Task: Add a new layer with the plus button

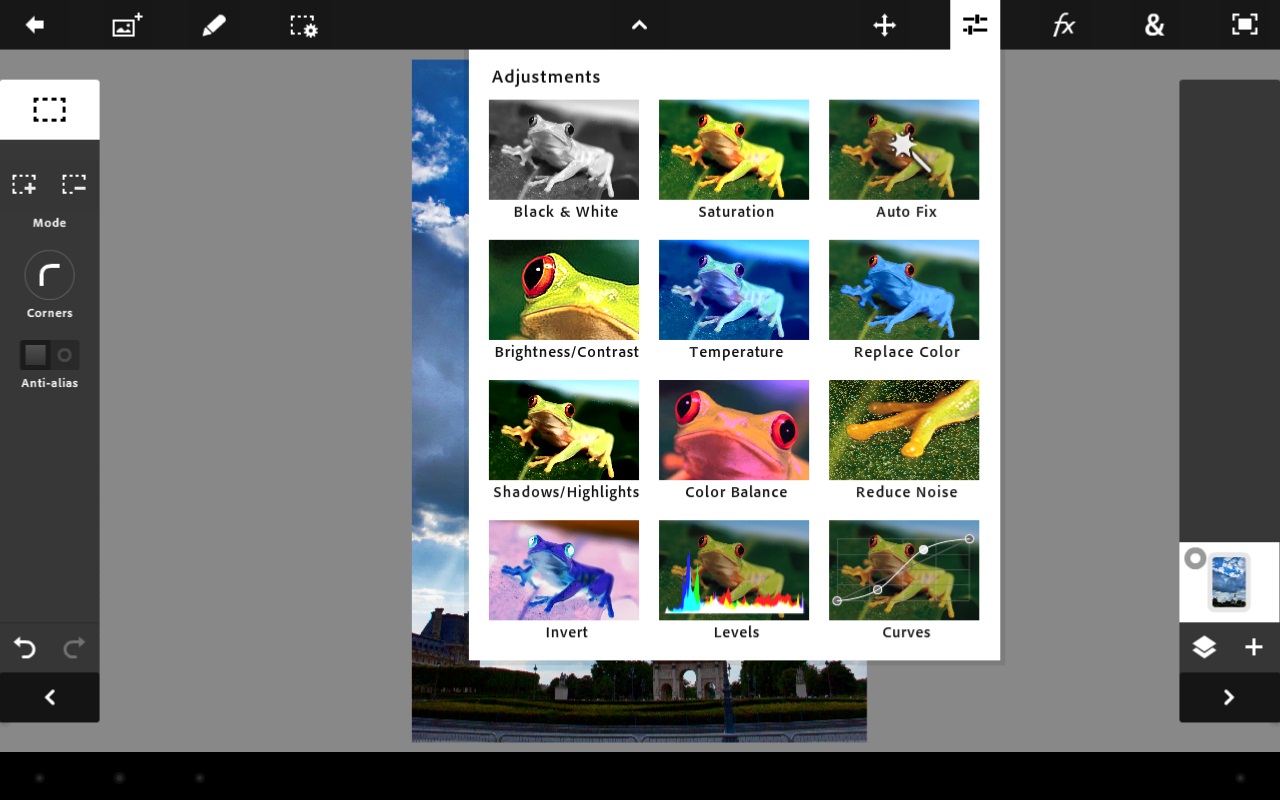Action: point(1253,648)
